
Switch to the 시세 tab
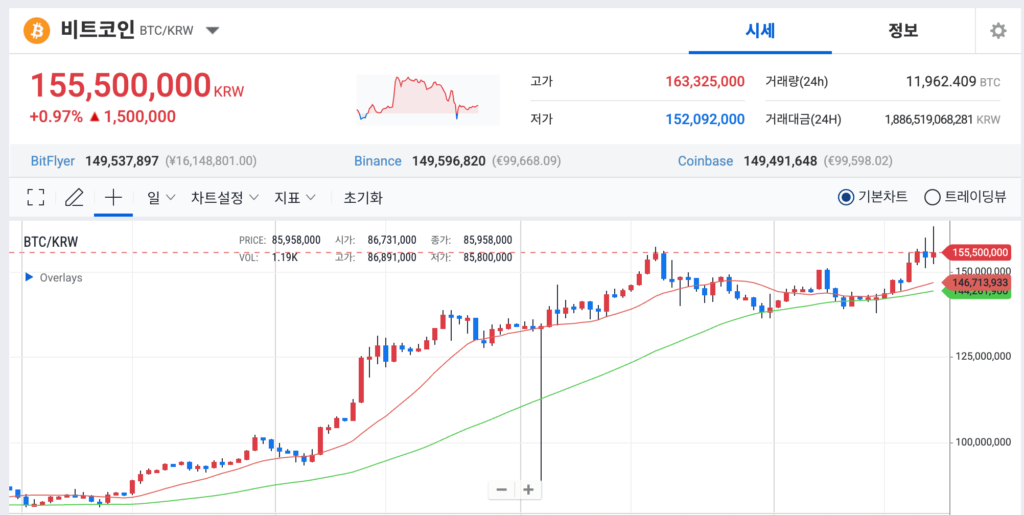click(x=760, y=31)
